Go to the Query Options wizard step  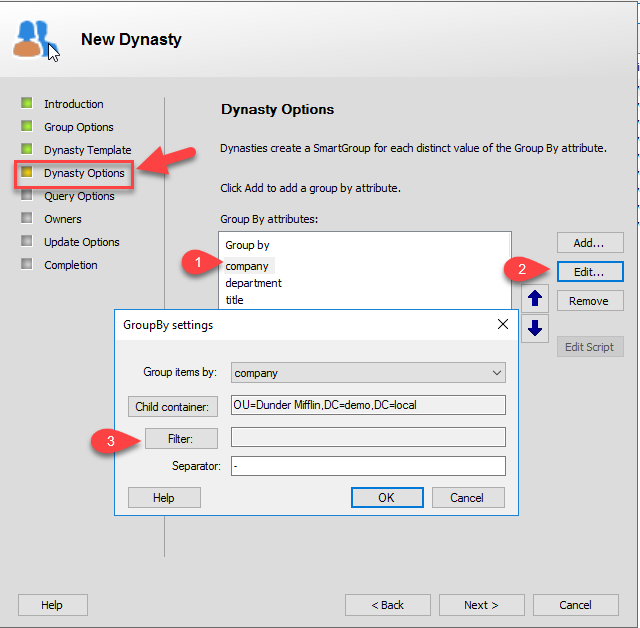click(x=79, y=196)
